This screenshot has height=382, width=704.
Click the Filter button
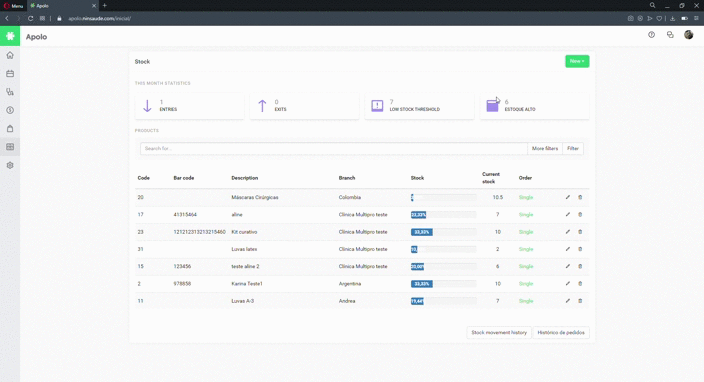[x=572, y=149]
